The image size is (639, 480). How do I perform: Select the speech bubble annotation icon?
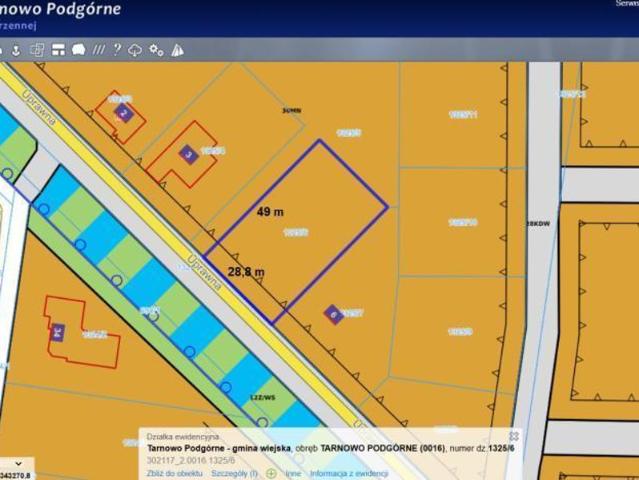(x=79, y=49)
